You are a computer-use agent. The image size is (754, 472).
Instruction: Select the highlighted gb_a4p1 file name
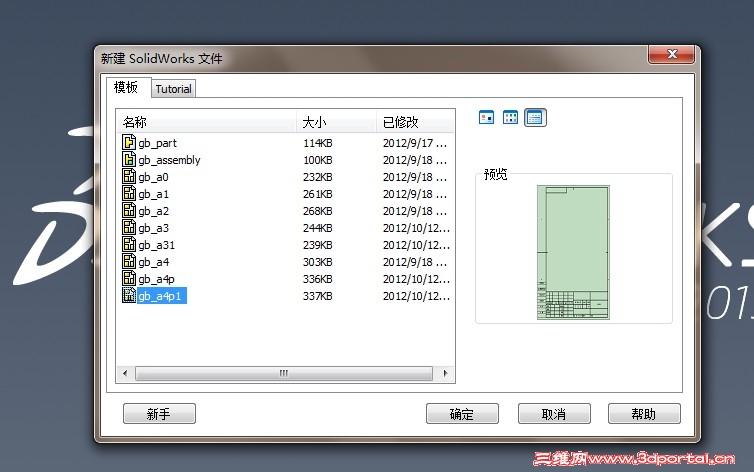tap(162, 296)
